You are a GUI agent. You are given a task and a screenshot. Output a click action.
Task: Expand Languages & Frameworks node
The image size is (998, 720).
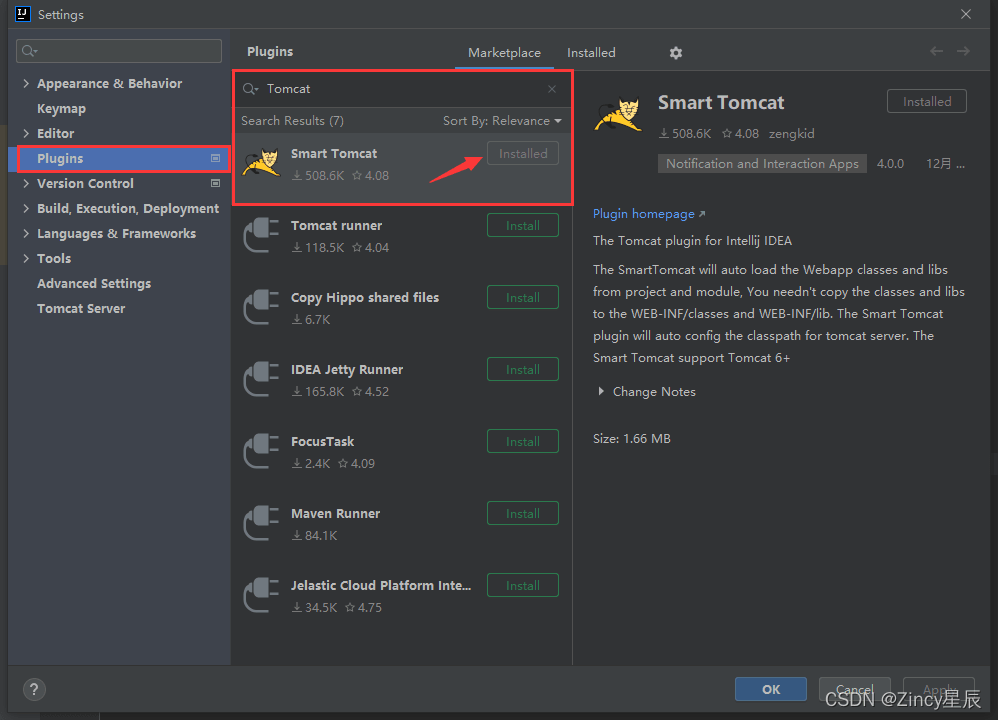coord(26,234)
